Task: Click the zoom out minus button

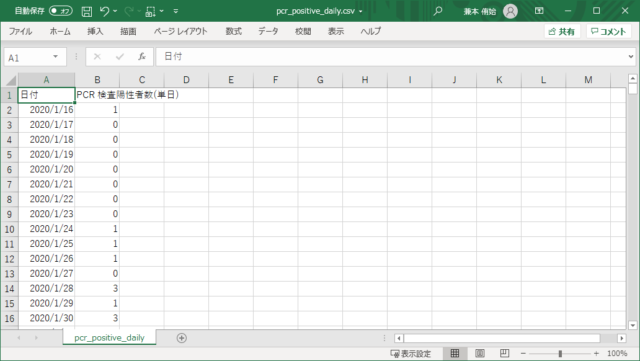Action: point(523,354)
